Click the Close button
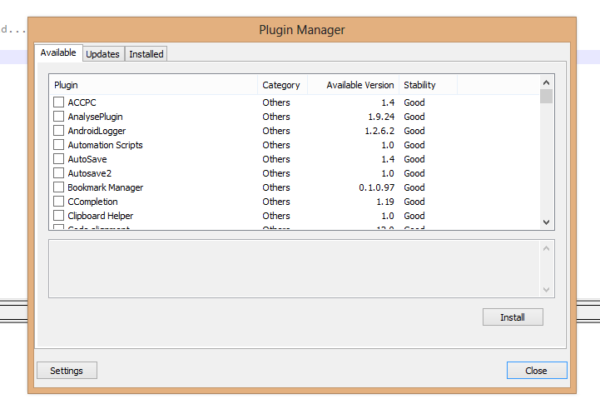The width and height of the screenshot is (600, 414). pyautogui.click(x=536, y=370)
